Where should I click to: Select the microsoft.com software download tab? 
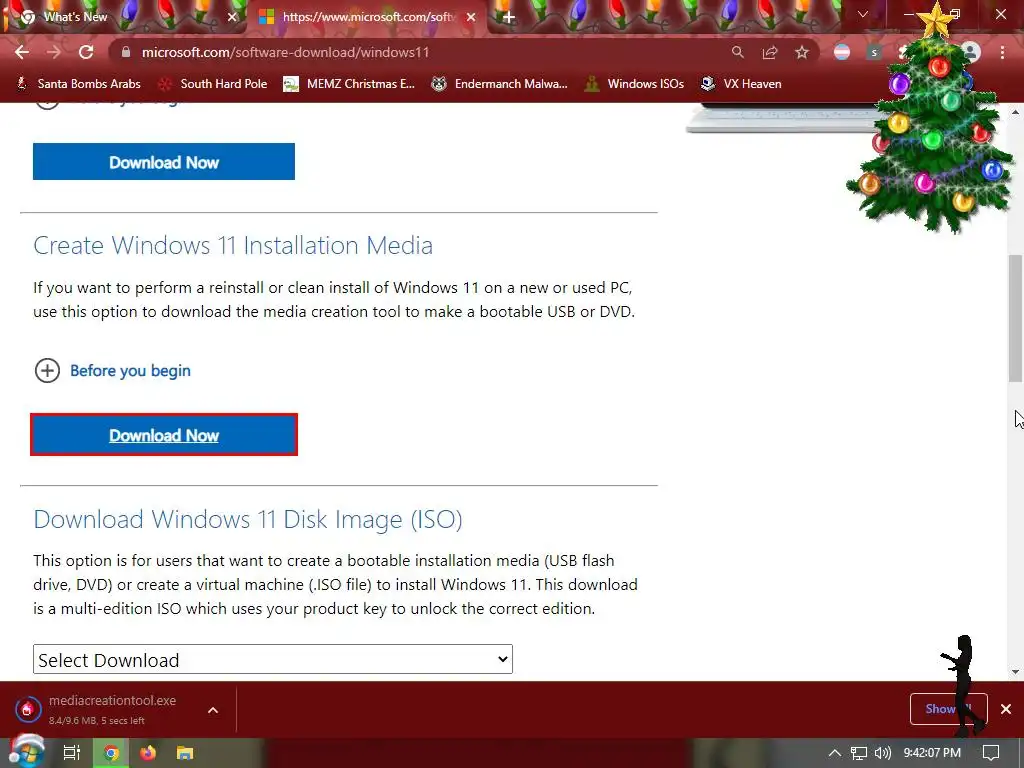pos(366,17)
